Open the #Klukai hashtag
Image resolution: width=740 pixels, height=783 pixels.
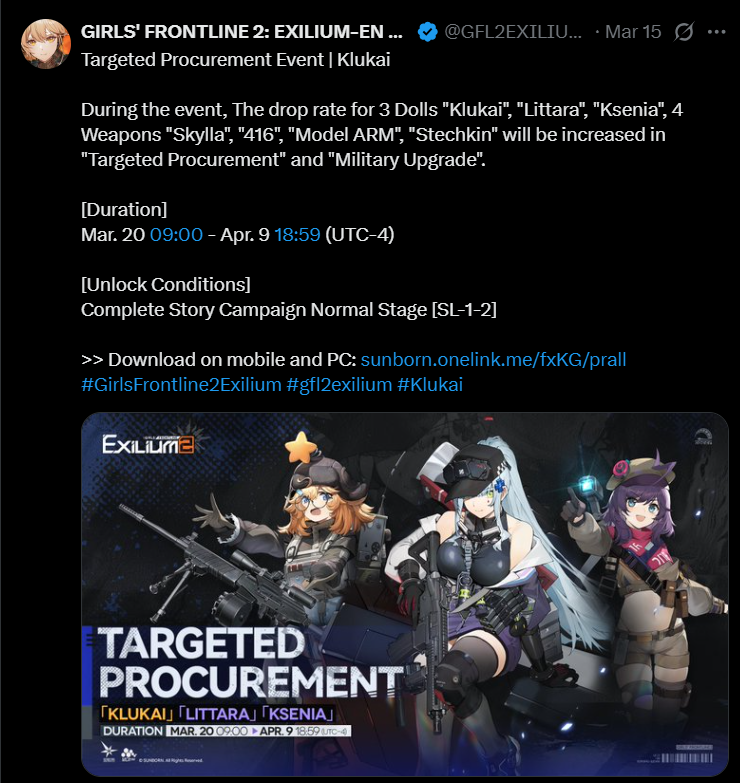point(430,385)
